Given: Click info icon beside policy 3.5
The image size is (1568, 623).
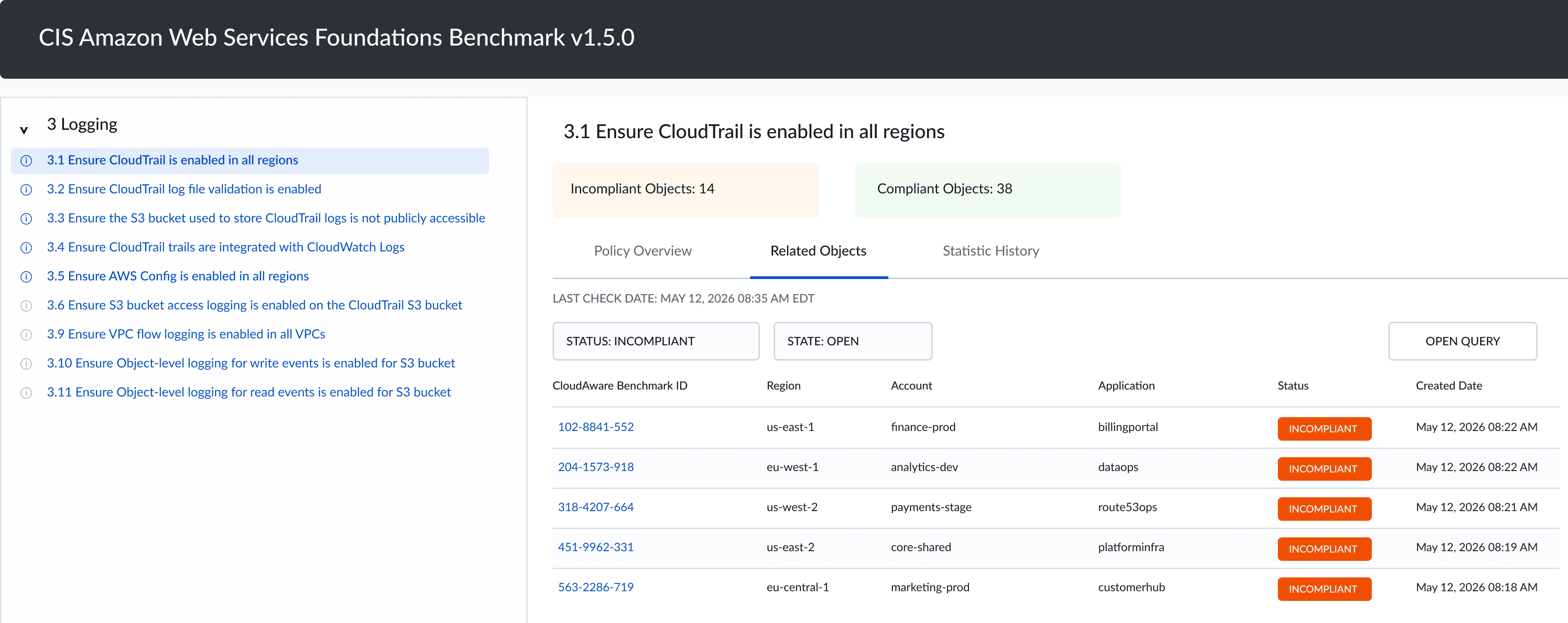Looking at the screenshot, I should pos(26,277).
